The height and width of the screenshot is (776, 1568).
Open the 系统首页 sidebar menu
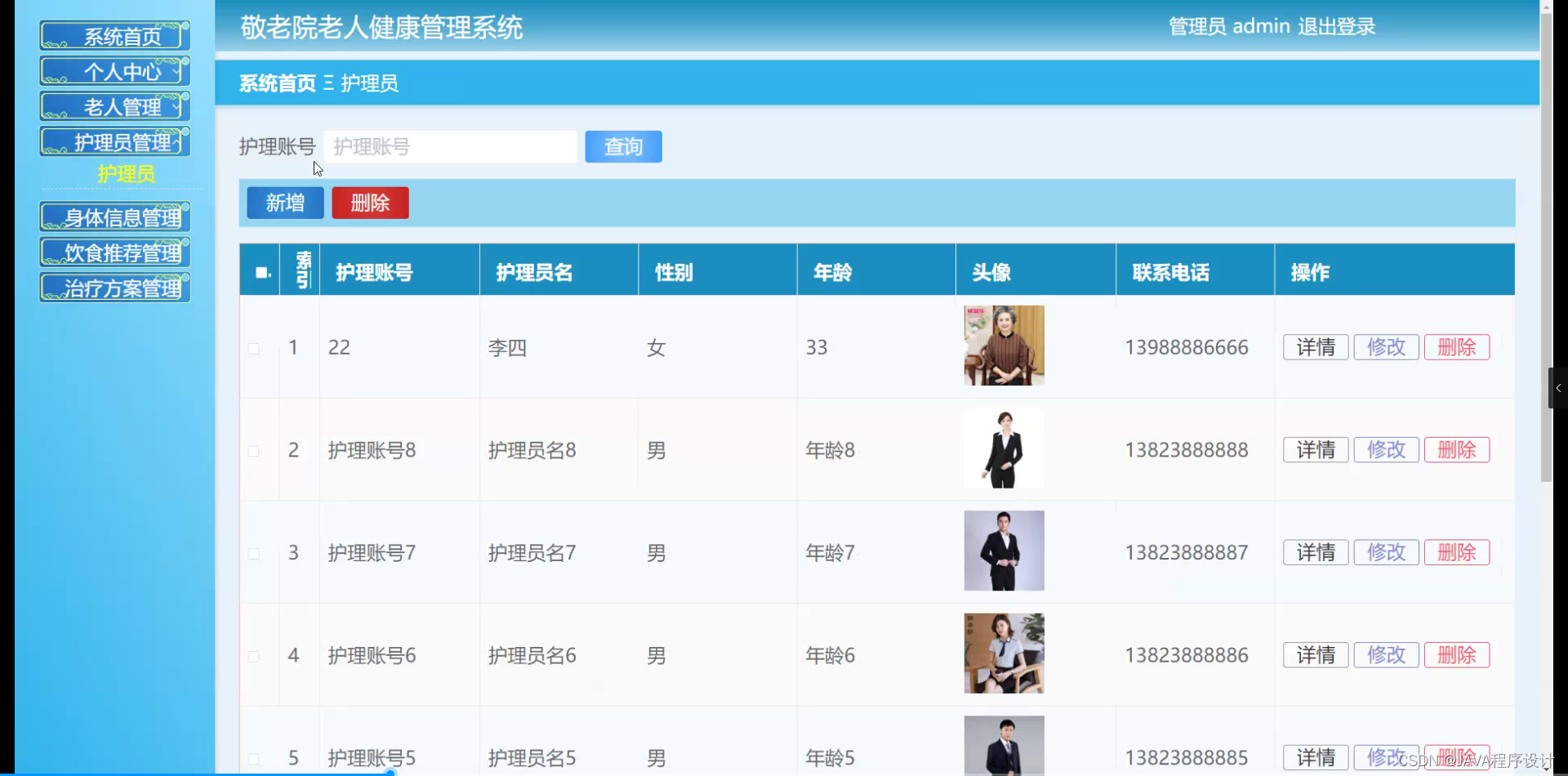(x=115, y=36)
